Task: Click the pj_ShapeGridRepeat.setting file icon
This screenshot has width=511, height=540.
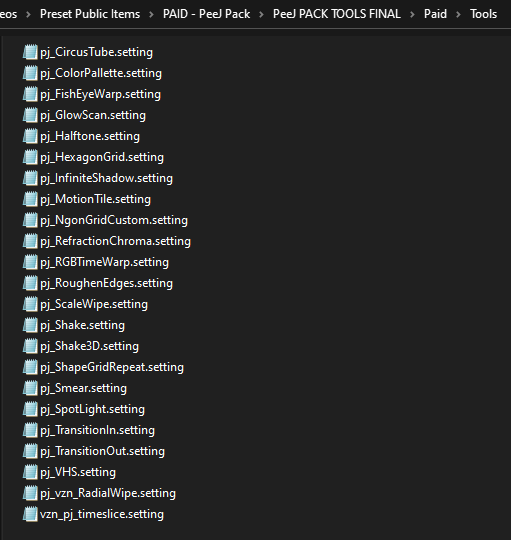Action: (x=30, y=367)
